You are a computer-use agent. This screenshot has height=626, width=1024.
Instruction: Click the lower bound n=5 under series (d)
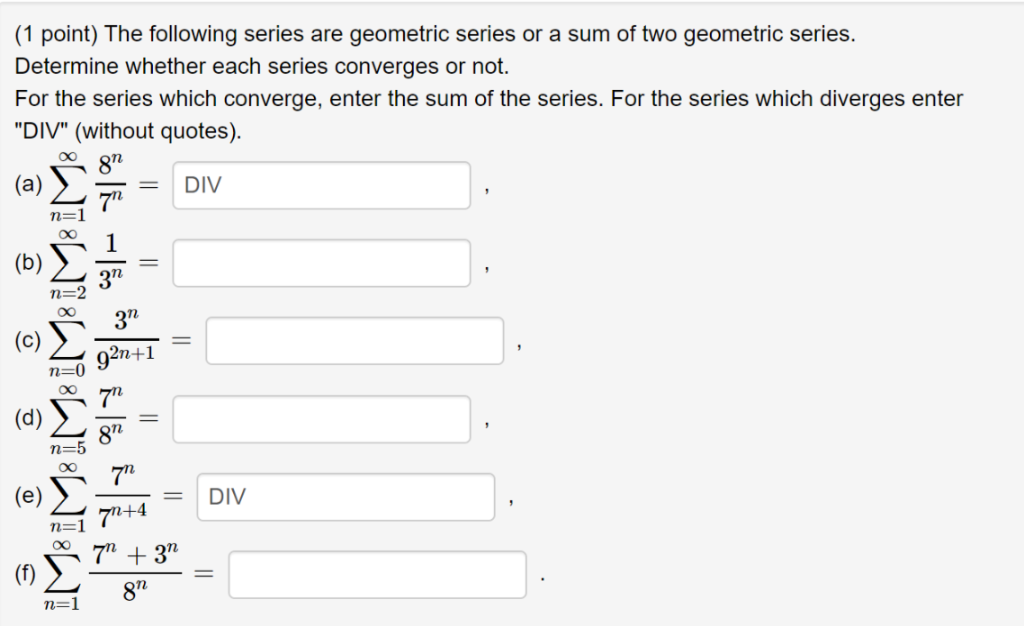(66, 446)
